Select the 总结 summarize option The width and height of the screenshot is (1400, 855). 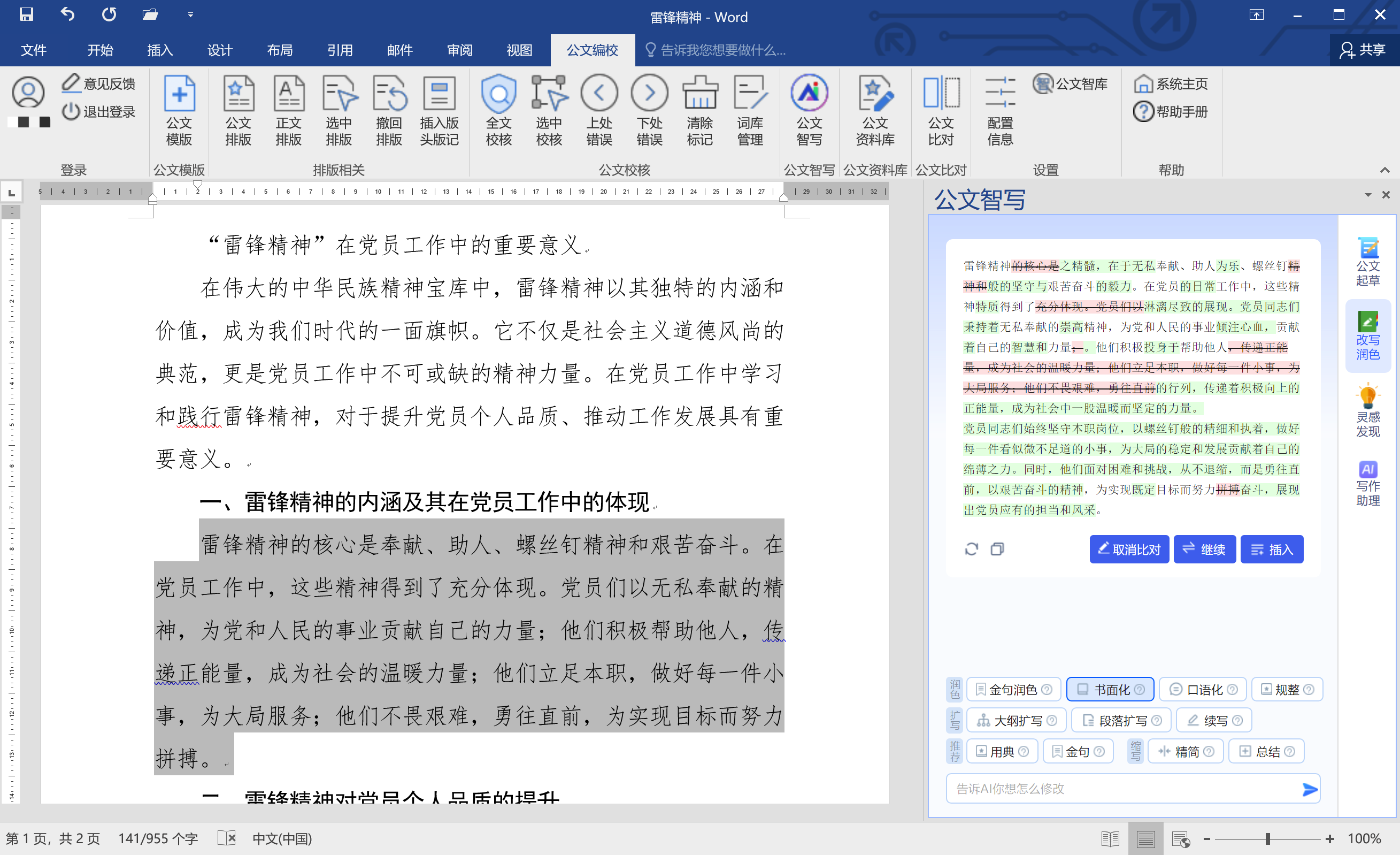1266,752
